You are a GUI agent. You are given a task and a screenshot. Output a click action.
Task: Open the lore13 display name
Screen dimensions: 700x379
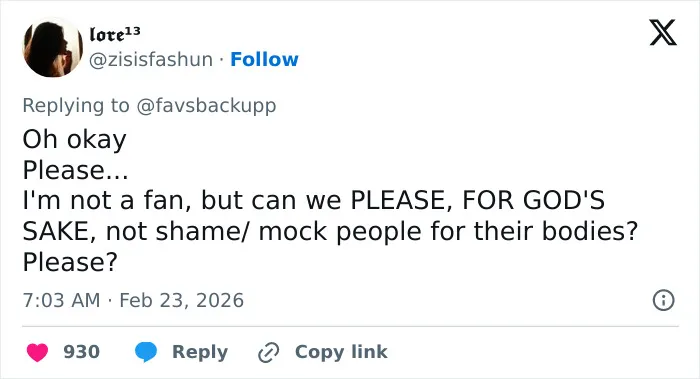(115, 33)
